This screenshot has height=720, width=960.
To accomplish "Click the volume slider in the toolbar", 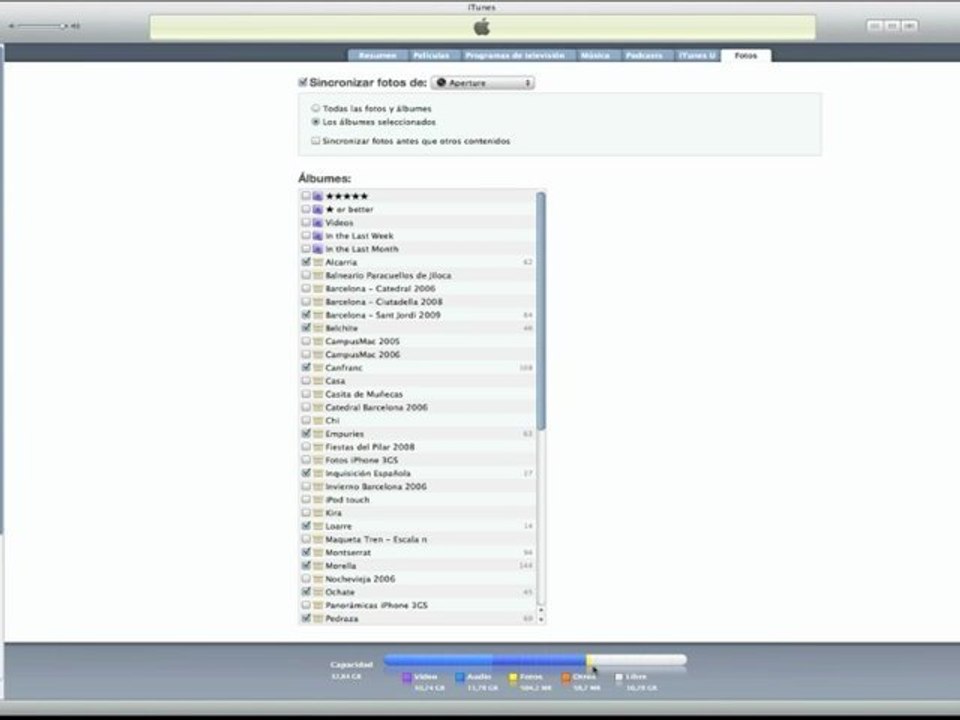I will click(42, 26).
